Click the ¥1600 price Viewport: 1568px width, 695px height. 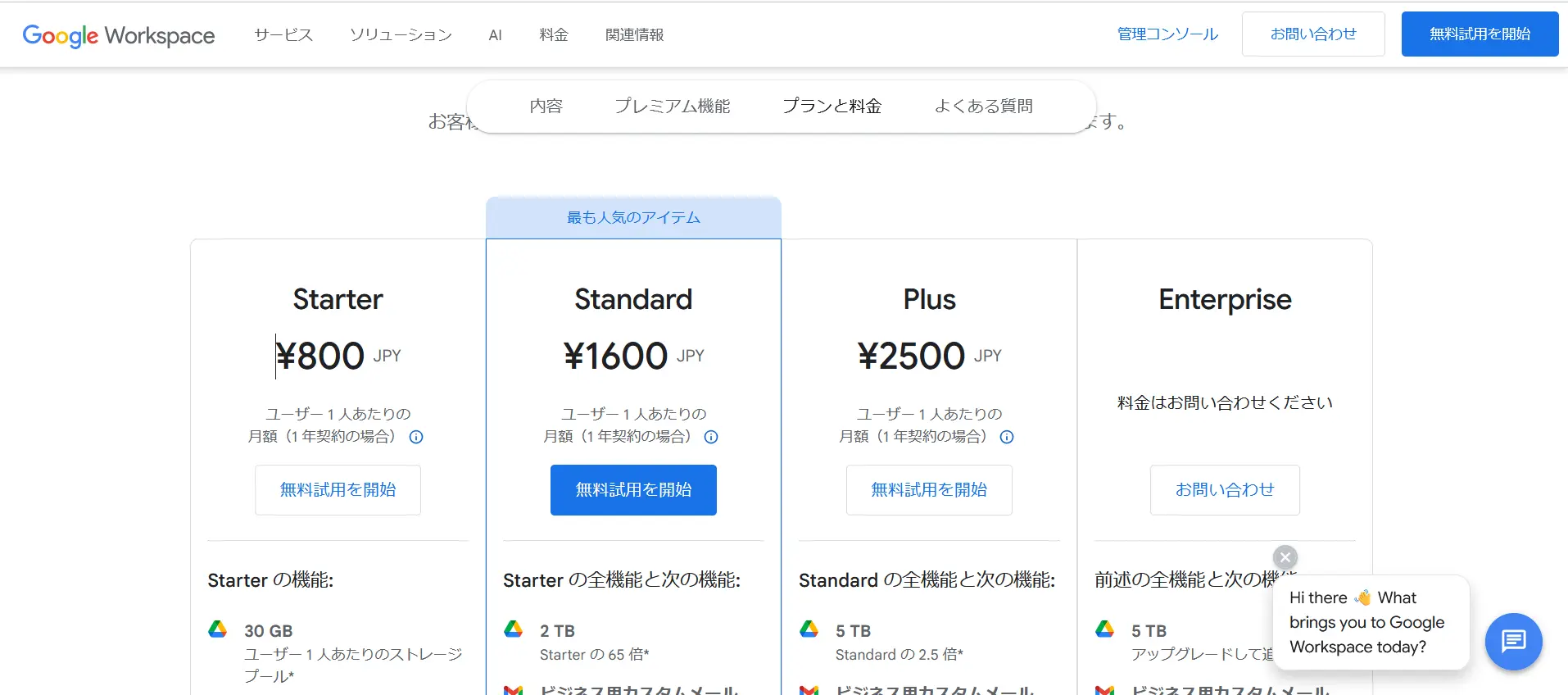click(x=615, y=356)
